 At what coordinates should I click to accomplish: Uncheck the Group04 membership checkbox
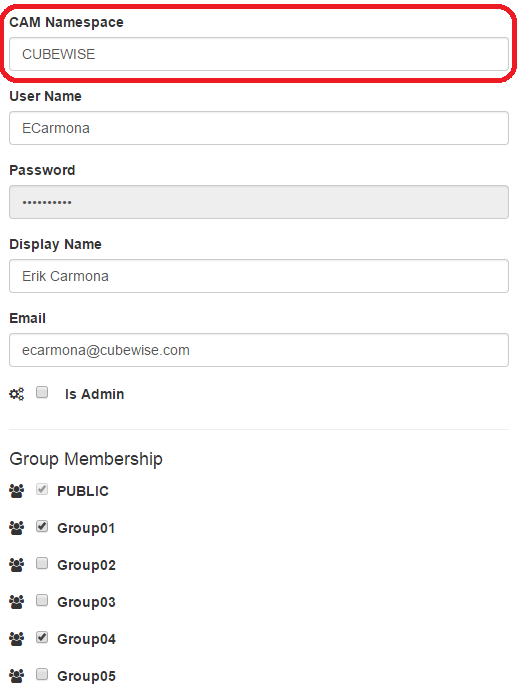pos(42,637)
